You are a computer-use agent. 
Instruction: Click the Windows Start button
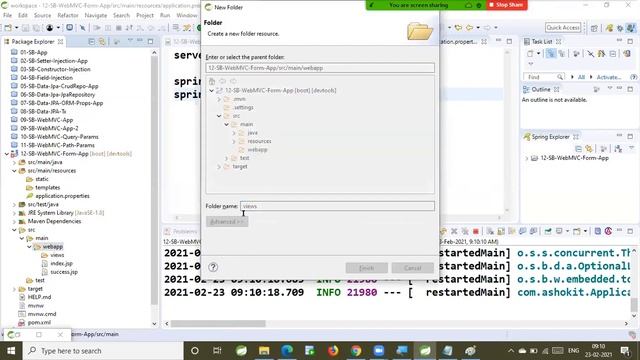(11, 351)
